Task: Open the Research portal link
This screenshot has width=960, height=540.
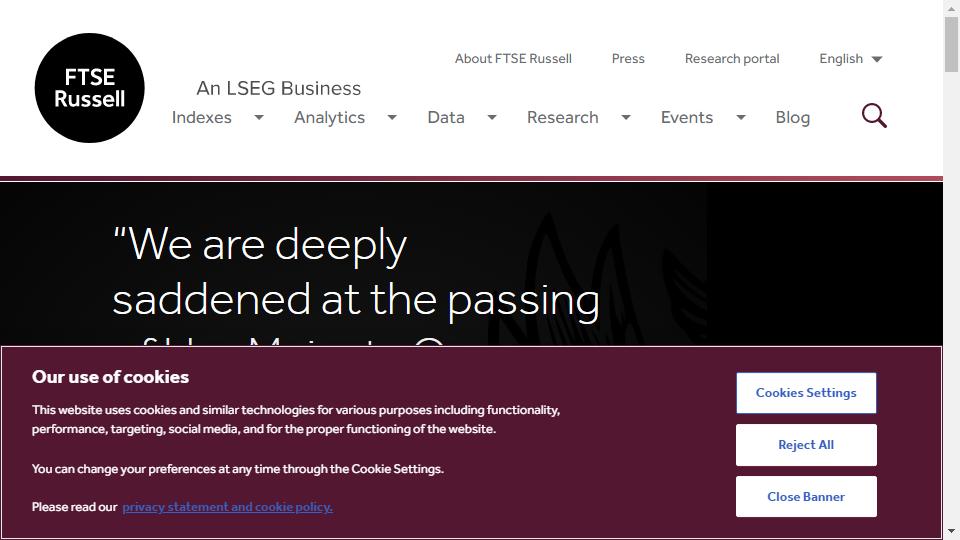Action: point(732,59)
